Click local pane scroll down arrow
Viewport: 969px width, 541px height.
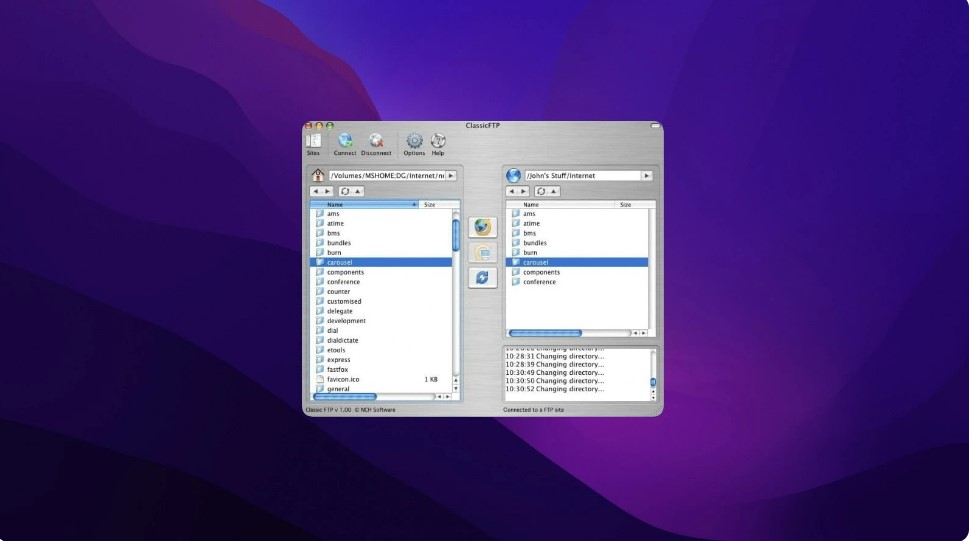(456, 389)
